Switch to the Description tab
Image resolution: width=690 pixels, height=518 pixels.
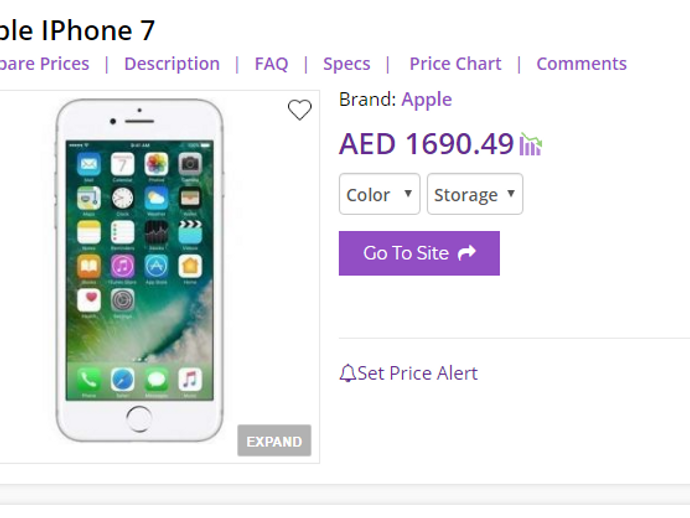tap(171, 64)
